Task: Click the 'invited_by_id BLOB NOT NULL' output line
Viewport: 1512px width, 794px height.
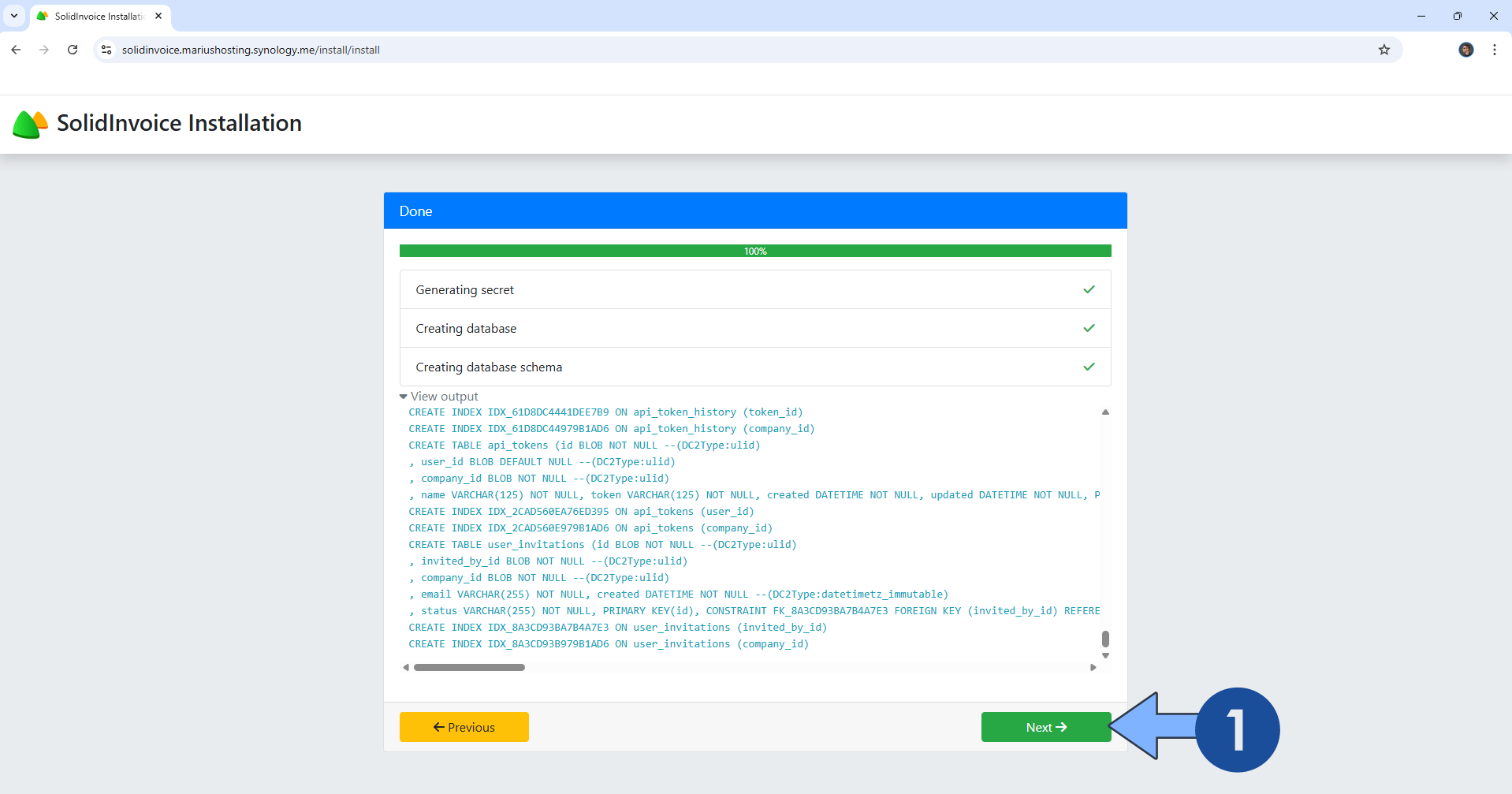Action: click(548, 561)
